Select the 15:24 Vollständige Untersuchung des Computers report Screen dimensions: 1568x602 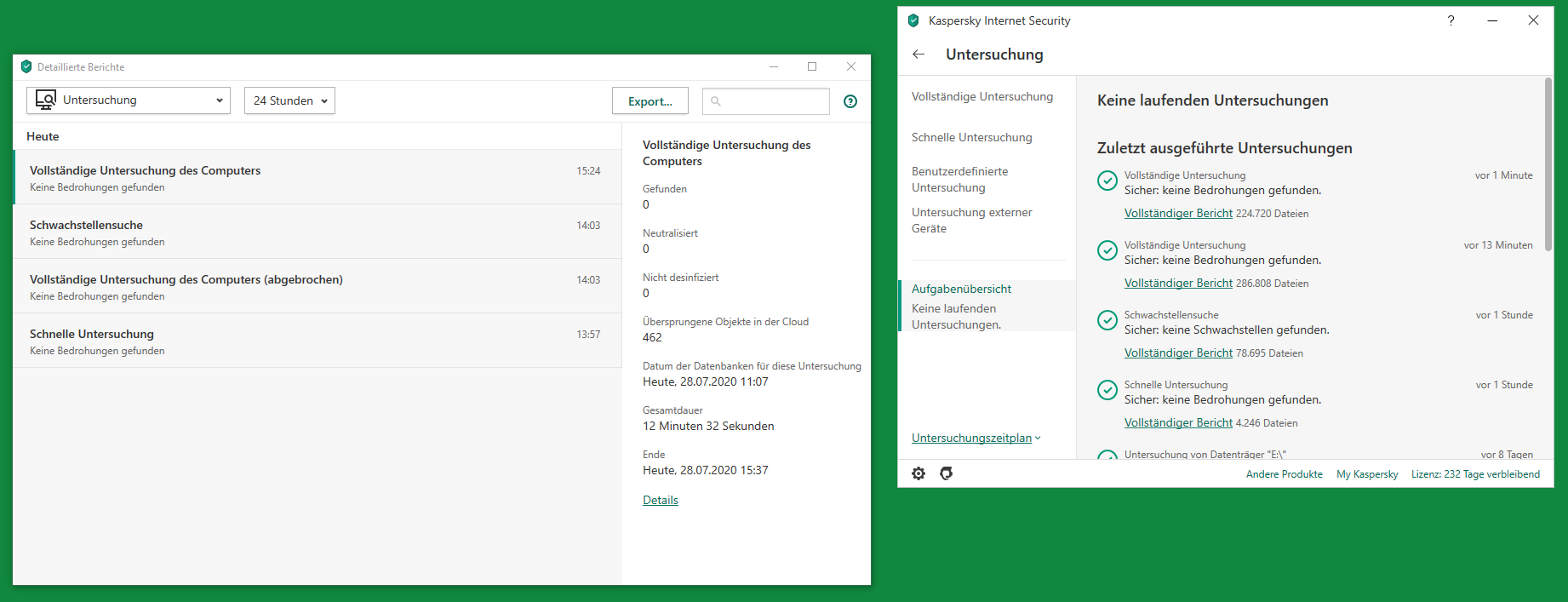pyautogui.click(x=318, y=177)
